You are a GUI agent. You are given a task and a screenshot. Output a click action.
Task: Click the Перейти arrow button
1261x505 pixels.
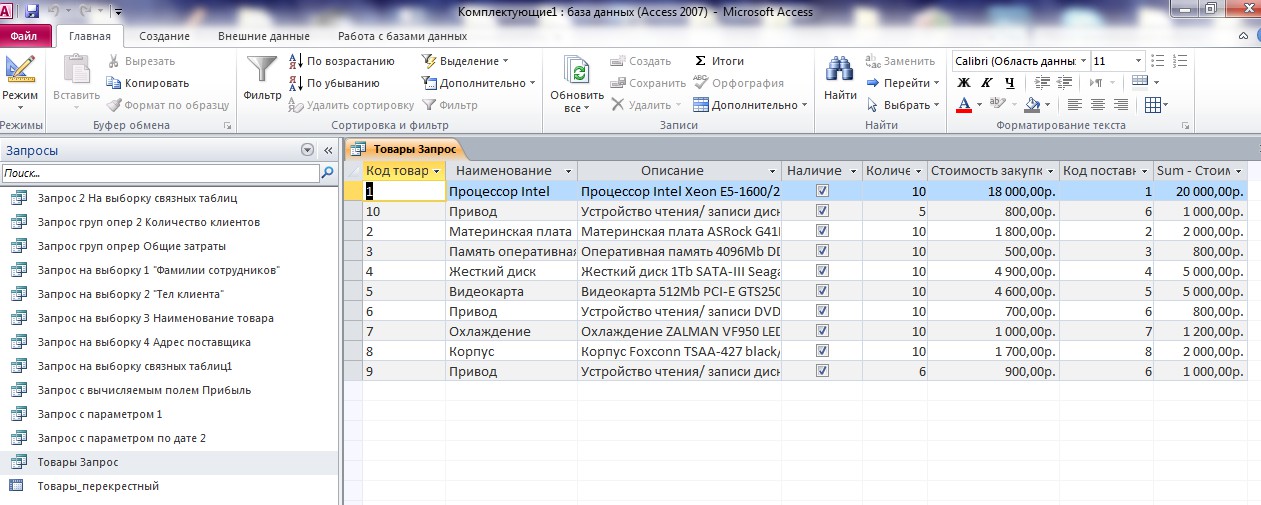point(903,83)
